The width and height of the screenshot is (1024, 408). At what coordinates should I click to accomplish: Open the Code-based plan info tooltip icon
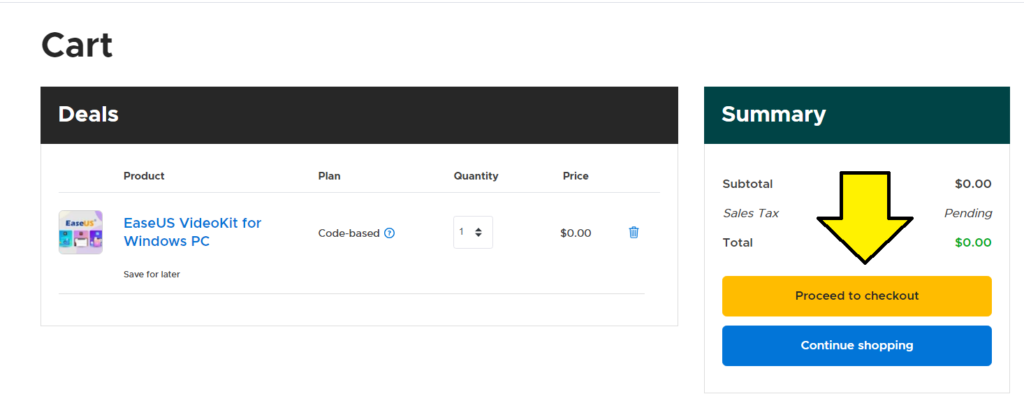(x=389, y=233)
